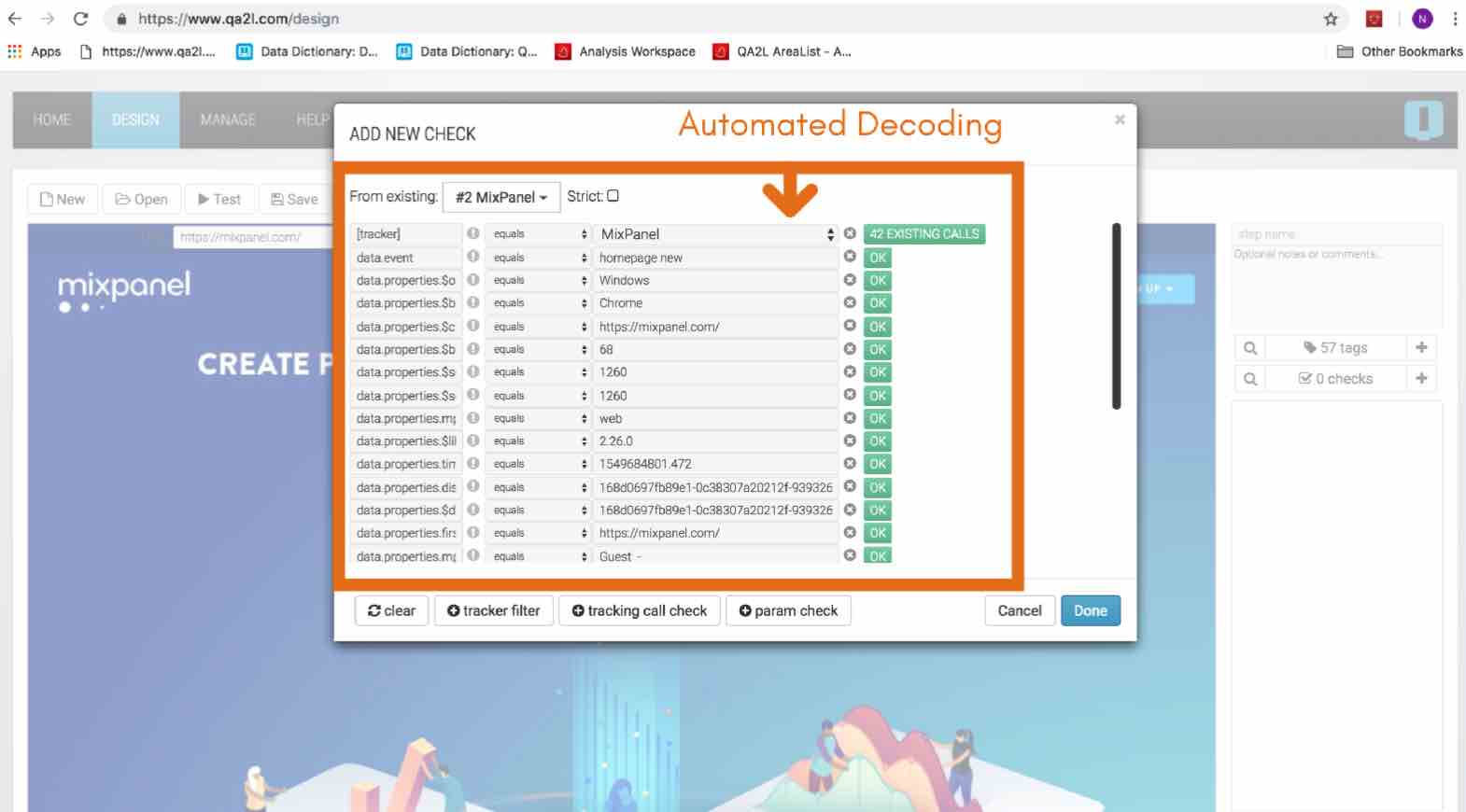The width and height of the screenshot is (1466, 812).
Task: Add a tracking call check
Action: point(640,610)
